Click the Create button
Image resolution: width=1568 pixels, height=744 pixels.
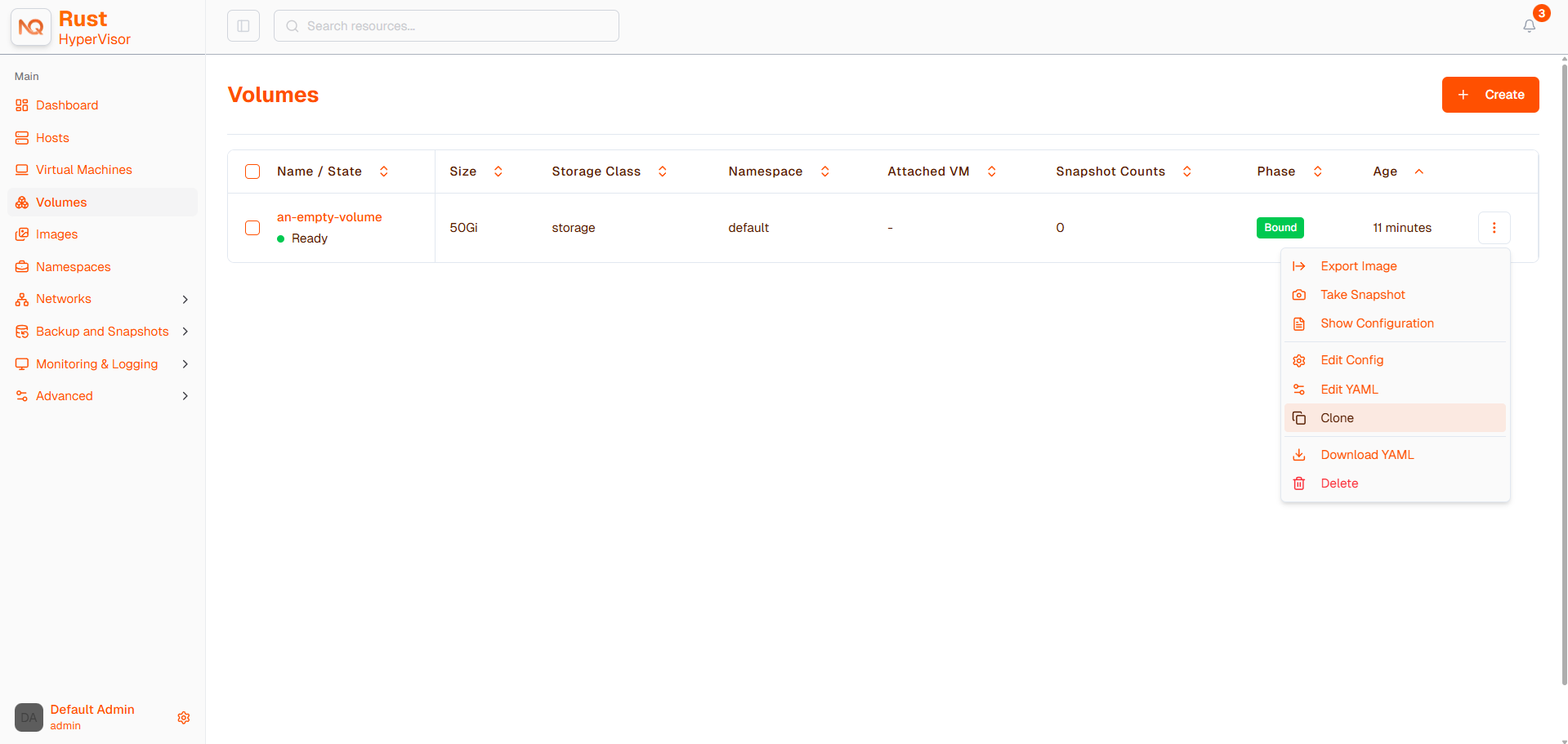point(1490,95)
